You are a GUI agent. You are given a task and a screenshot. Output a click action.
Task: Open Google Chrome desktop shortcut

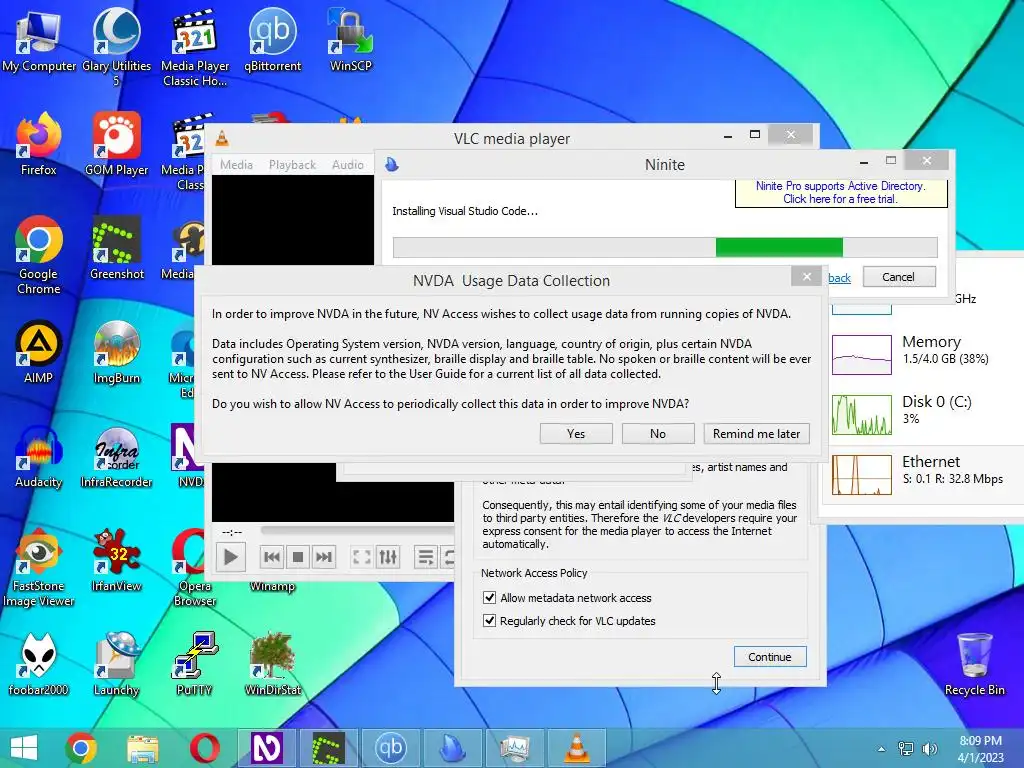(39, 255)
